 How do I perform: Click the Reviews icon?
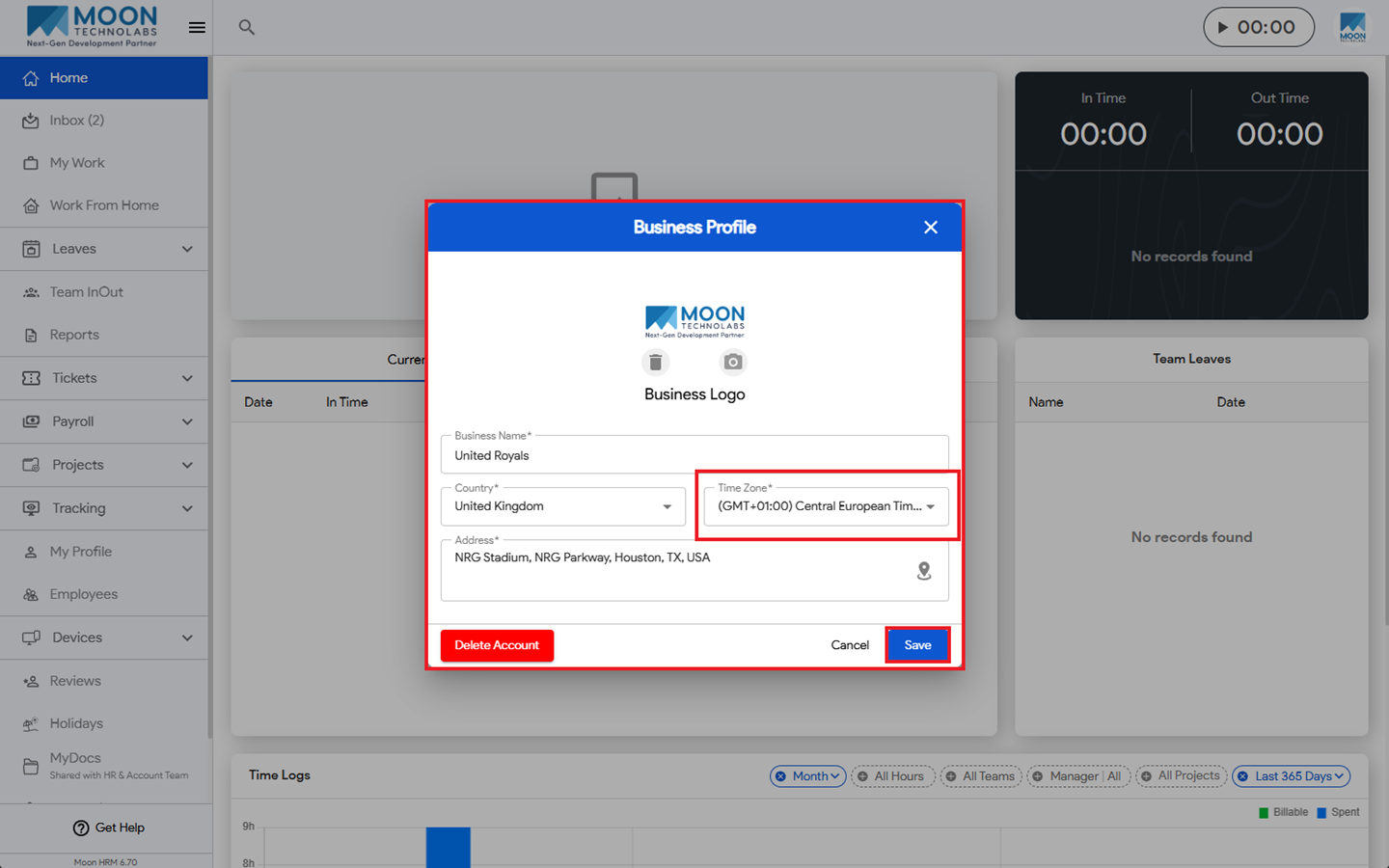click(31, 681)
